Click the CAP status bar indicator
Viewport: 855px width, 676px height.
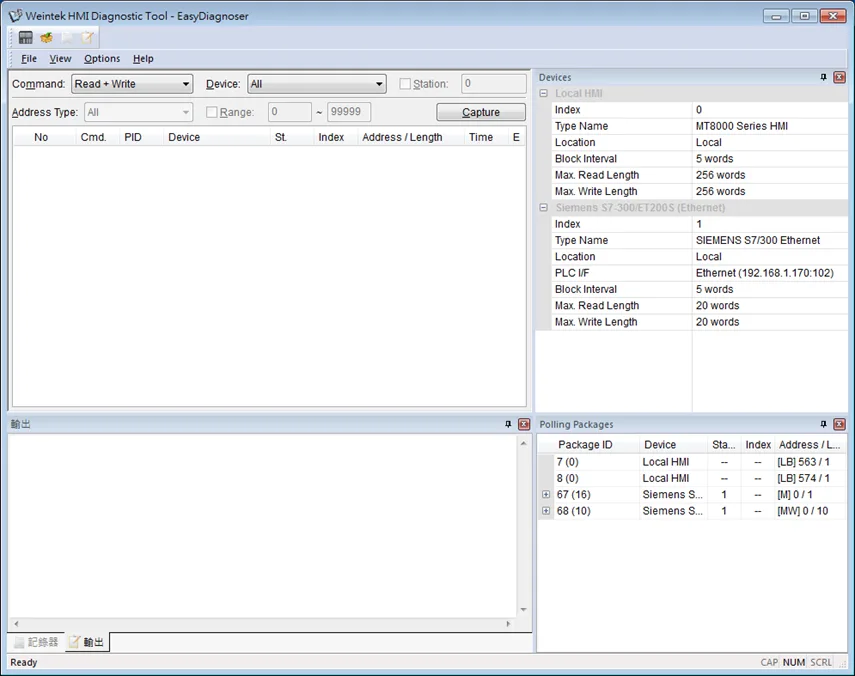[x=769, y=662]
